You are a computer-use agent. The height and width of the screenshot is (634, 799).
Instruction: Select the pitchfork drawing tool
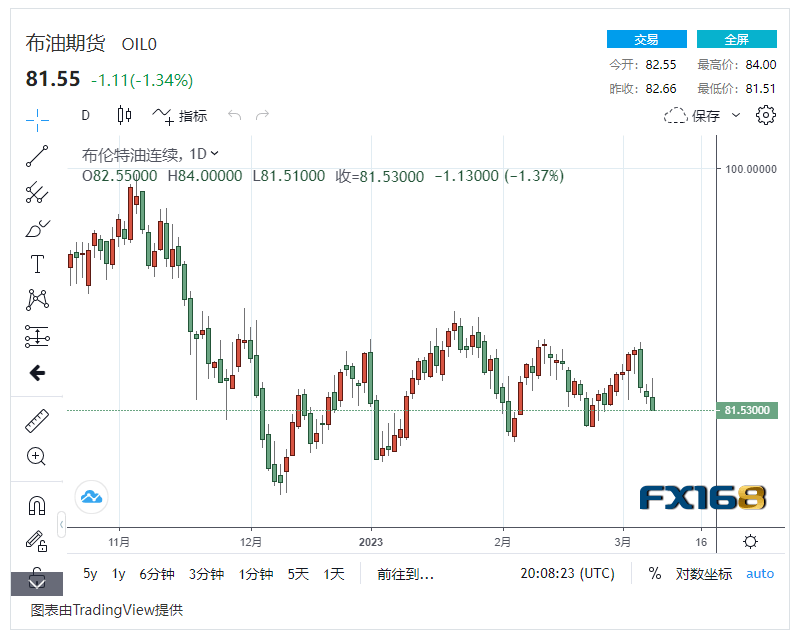(37, 192)
